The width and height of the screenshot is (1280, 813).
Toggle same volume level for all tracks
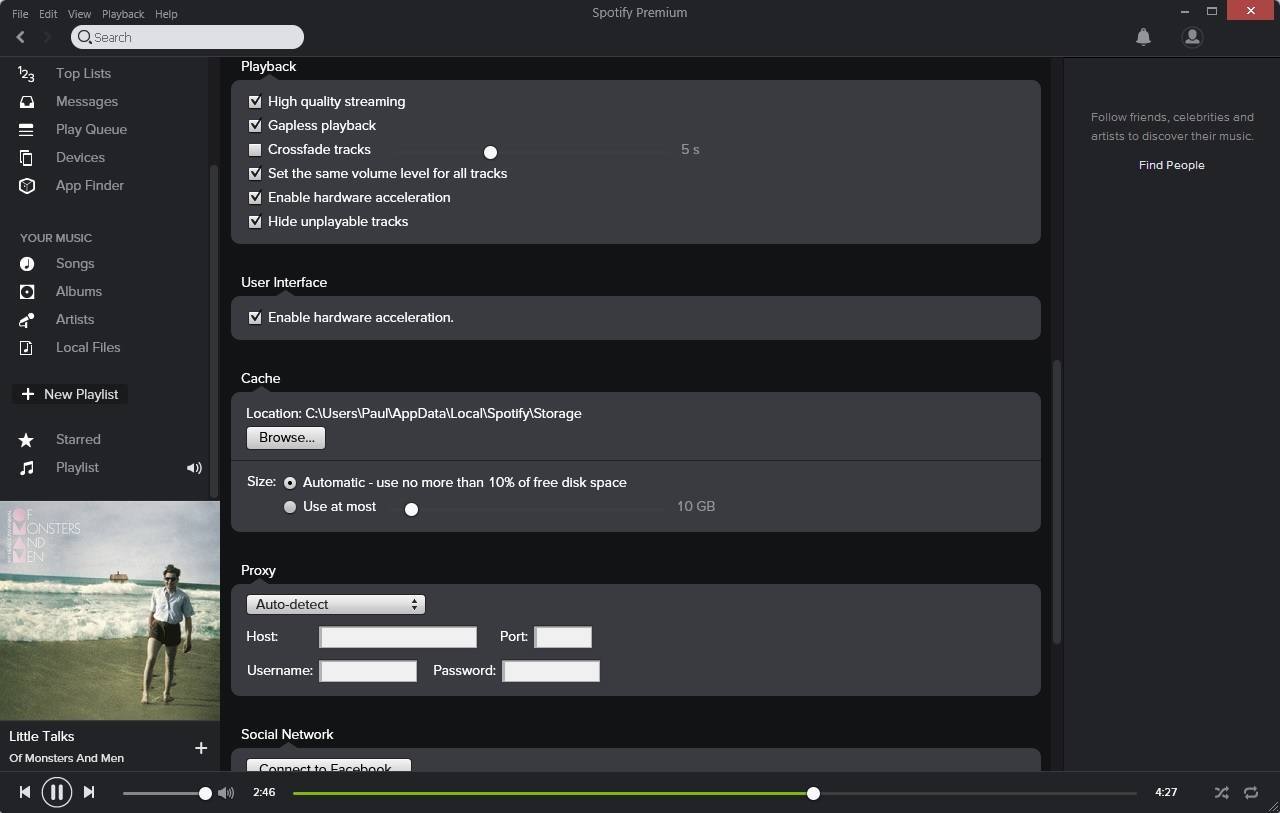(x=255, y=174)
